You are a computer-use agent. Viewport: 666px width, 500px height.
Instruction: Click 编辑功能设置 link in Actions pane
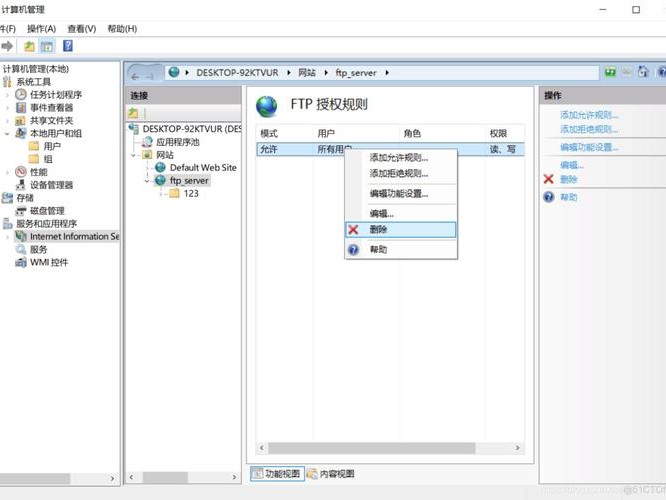[589, 147]
